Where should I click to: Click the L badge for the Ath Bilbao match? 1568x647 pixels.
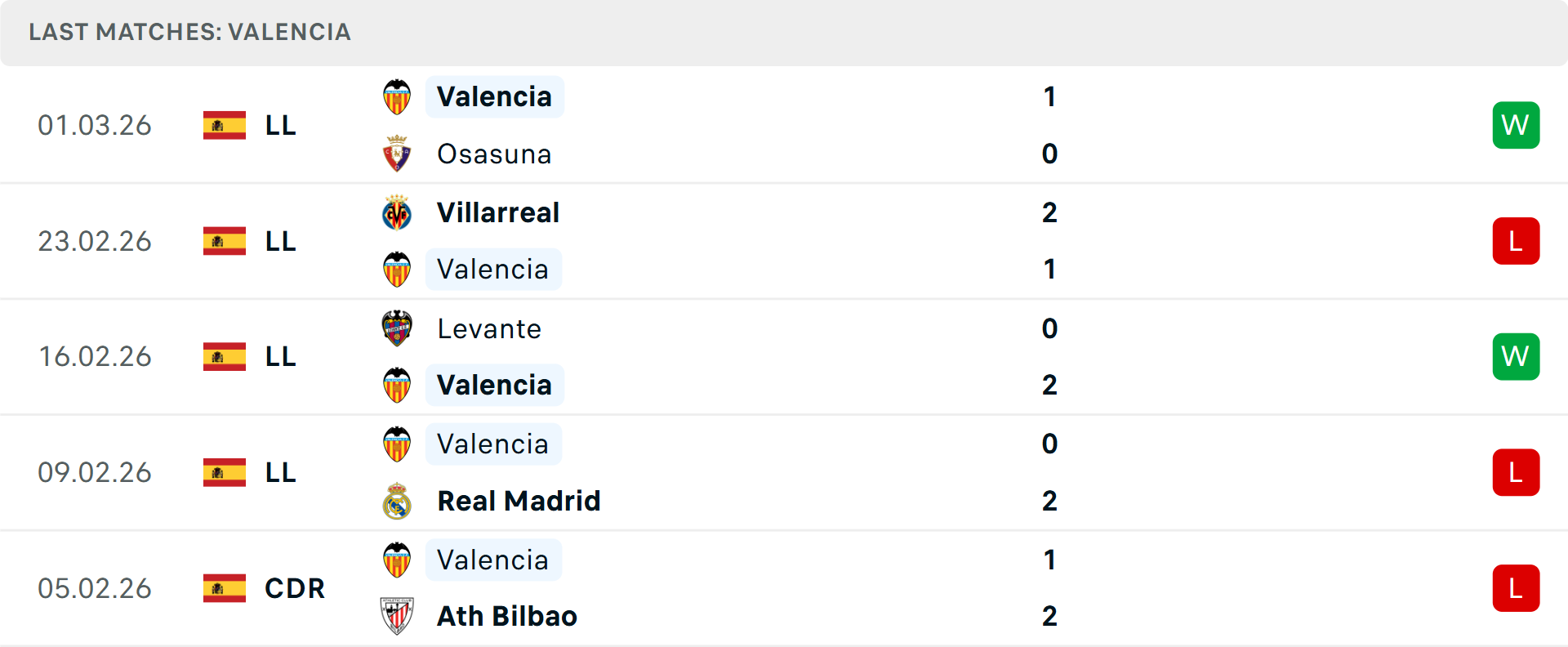point(1516,588)
